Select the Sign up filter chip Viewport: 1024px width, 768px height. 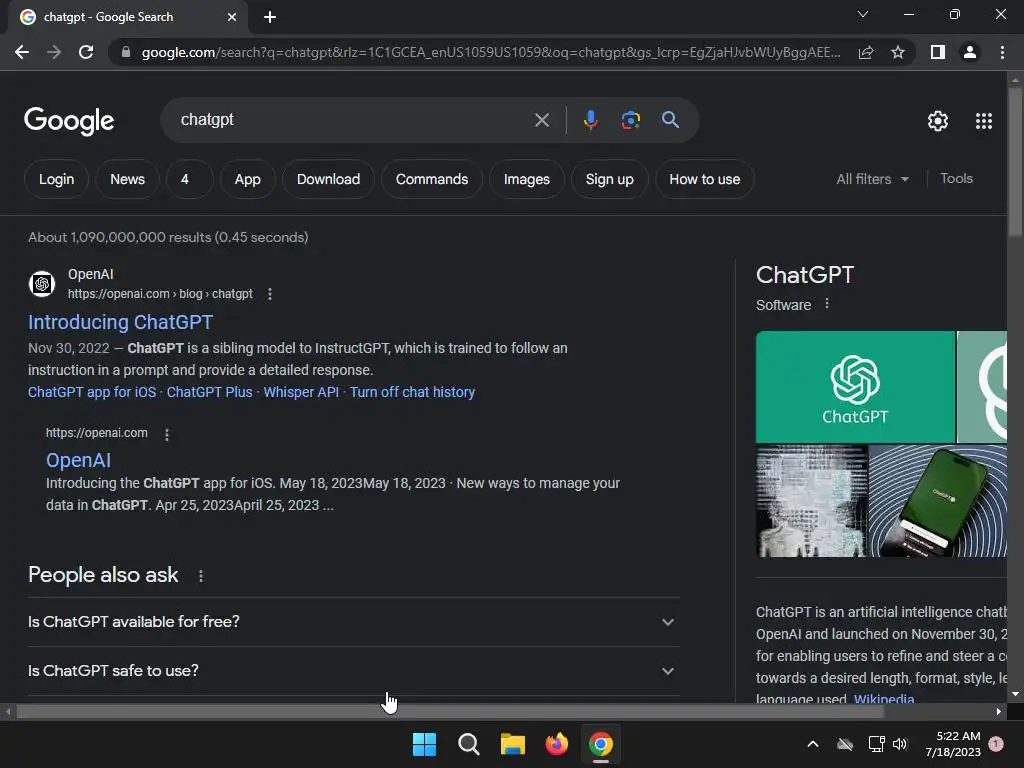tap(609, 179)
